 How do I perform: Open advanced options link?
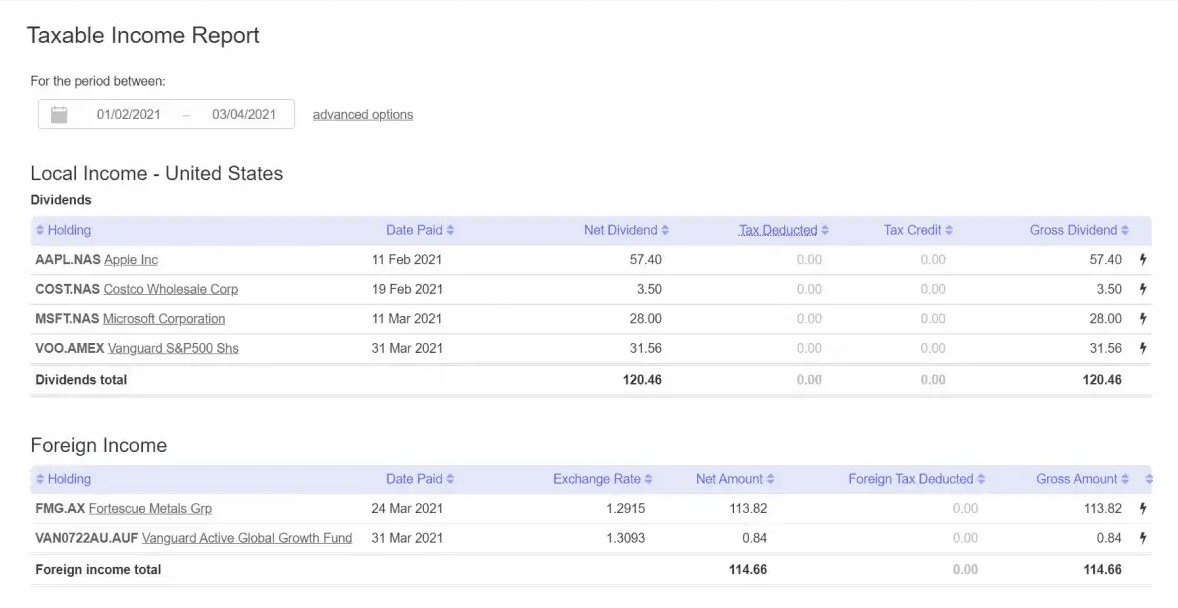[363, 114]
